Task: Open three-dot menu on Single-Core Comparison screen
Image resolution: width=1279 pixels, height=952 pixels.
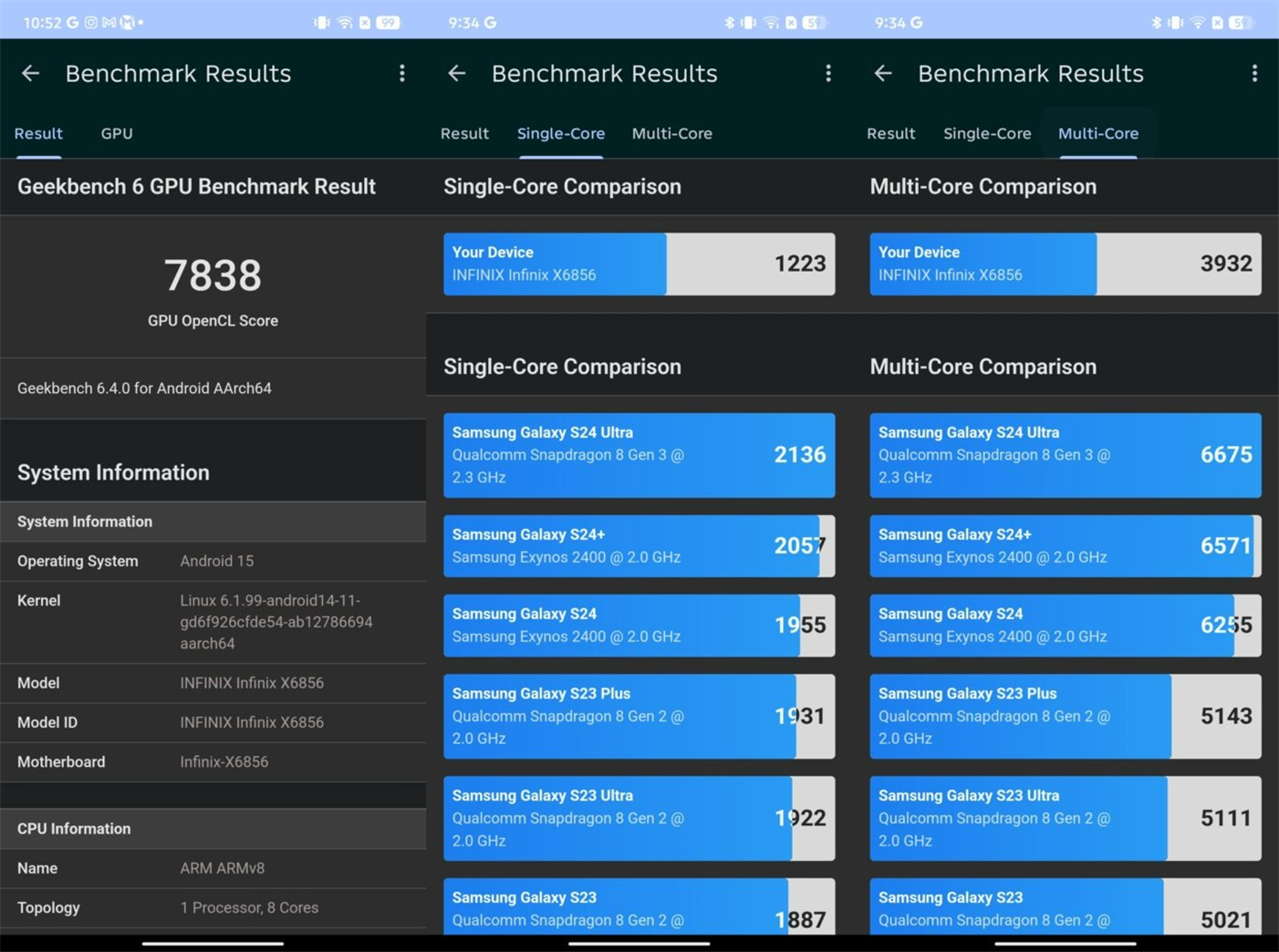Action: pyautogui.click(x=828, y=74)
